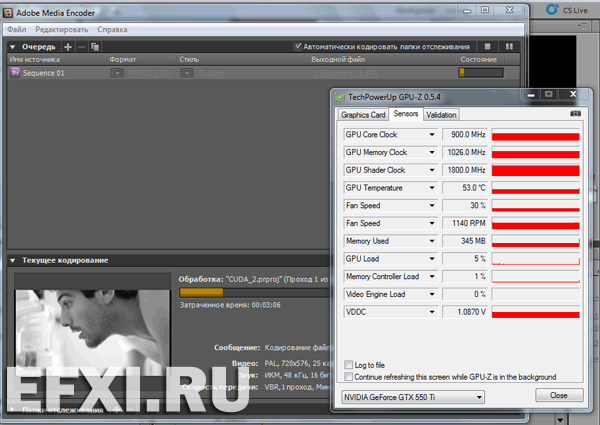Open the VDDC sensor dropdown
The width and height of the screenshot is (600, 425).
(x=432, y=312)
